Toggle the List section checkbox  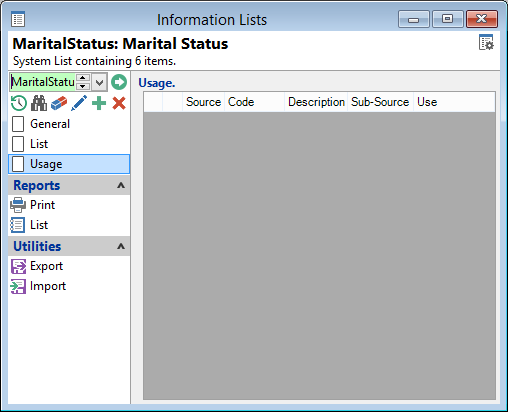tap(18, 144)
